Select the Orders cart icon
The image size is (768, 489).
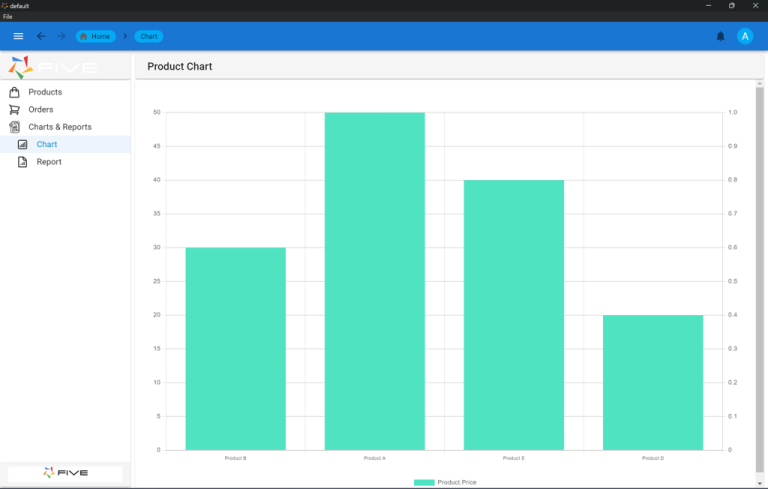coord(15,110)
